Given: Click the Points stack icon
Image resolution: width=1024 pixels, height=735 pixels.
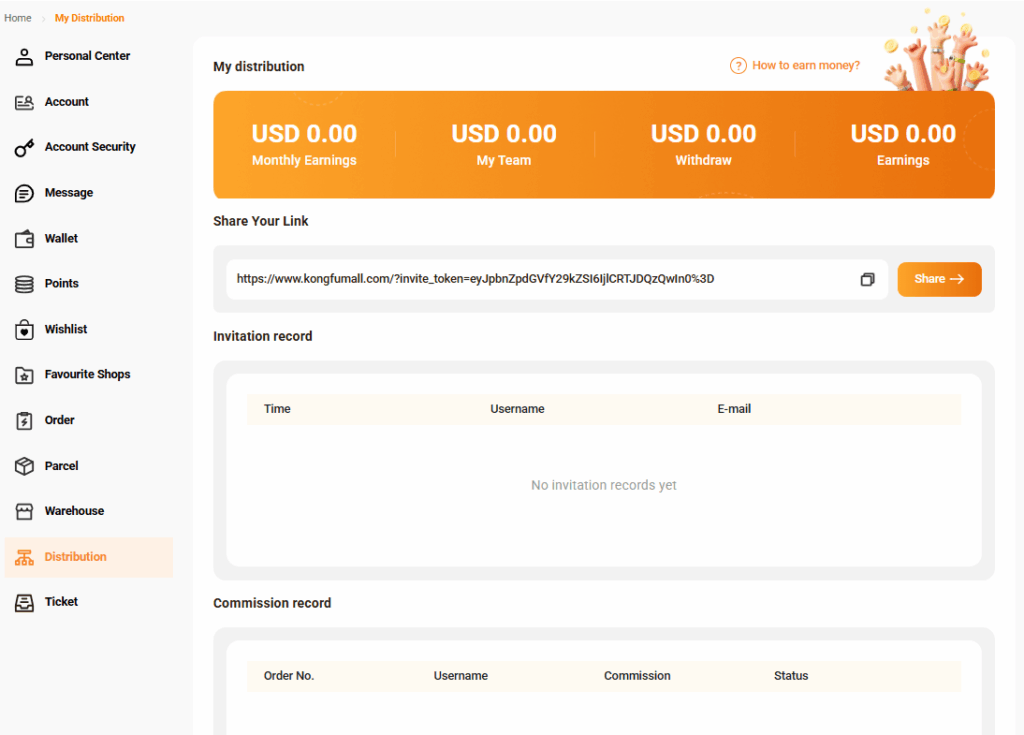Looking at the screenshot, I should [x=25, y=284].
